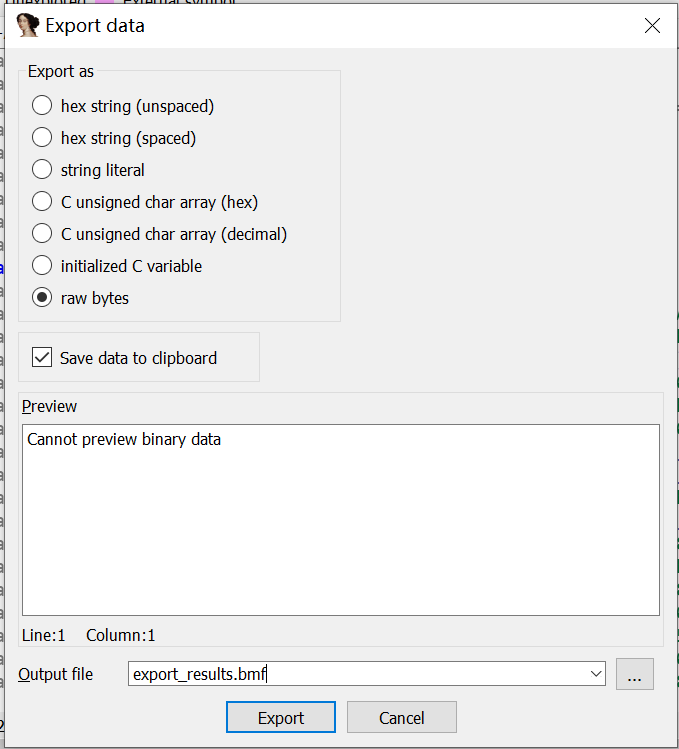The image size is (679, 749).
Task: Select hex string (unspaced) export format
Action: (x=42, y=106)
